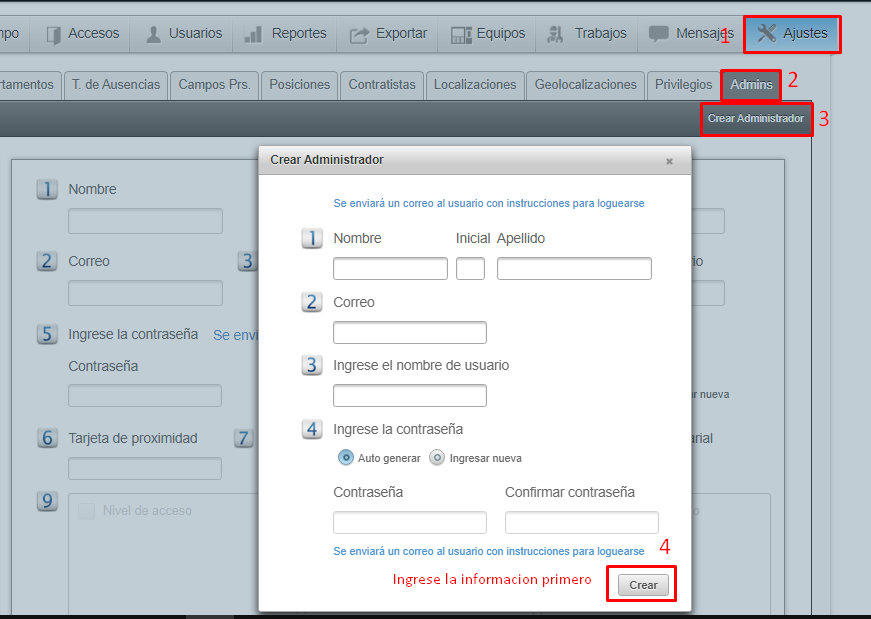Click the Confirmar contraseña input box
Viewport: 871px width, 619px height.
[581, 522]
